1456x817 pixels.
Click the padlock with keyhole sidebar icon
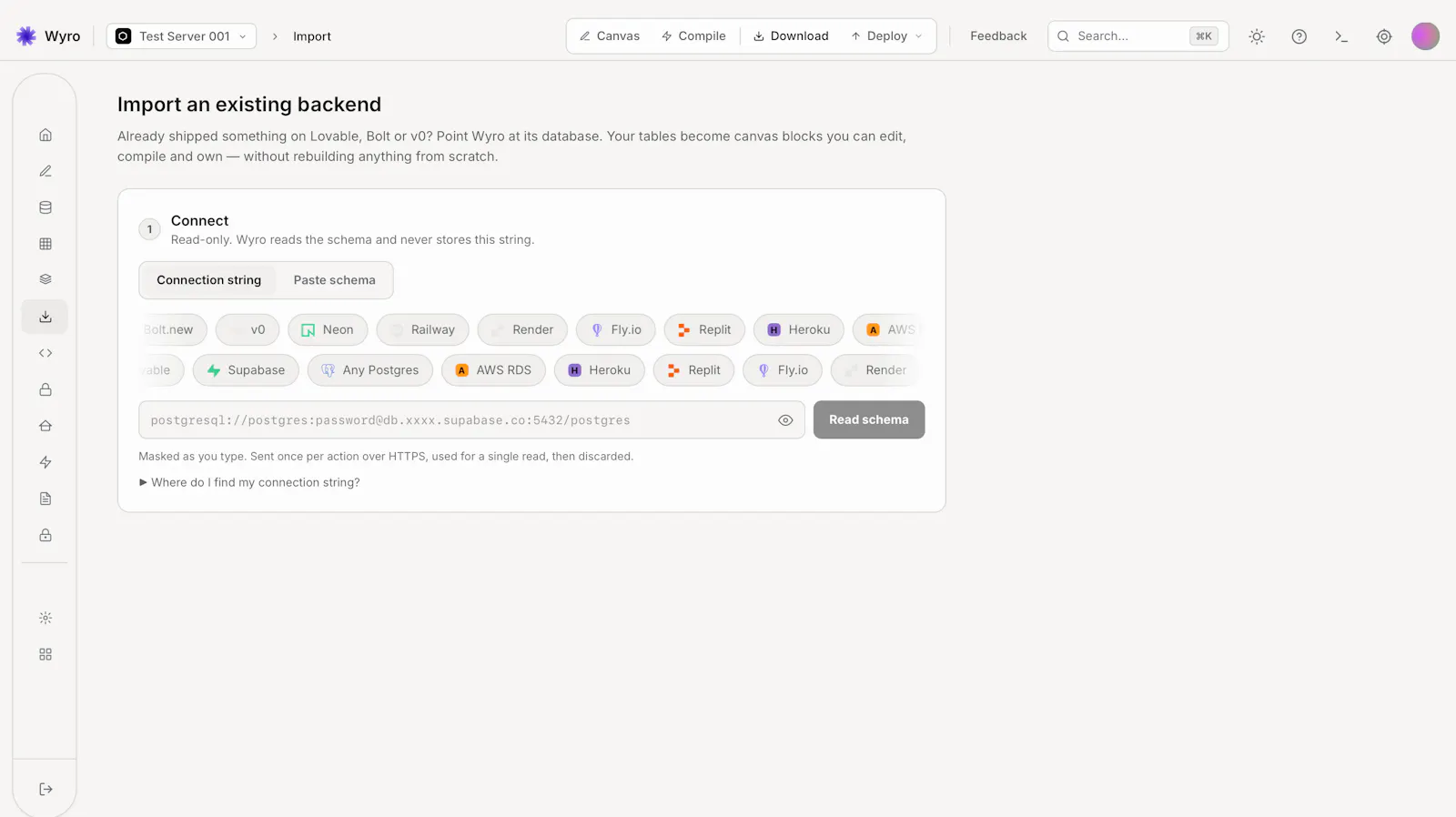point(45,535)
